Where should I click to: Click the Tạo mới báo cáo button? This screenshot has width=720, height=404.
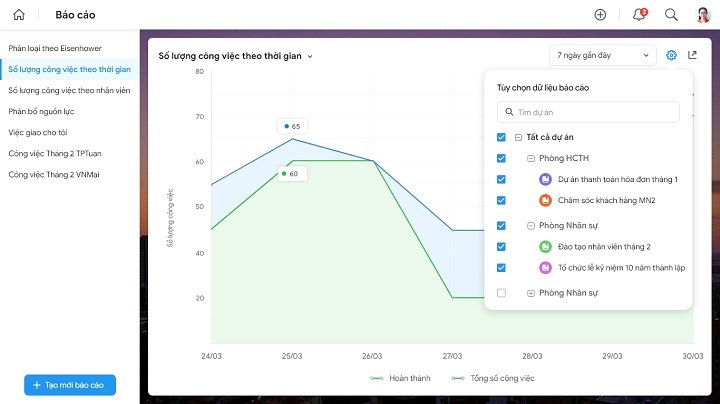pos(70,385)
